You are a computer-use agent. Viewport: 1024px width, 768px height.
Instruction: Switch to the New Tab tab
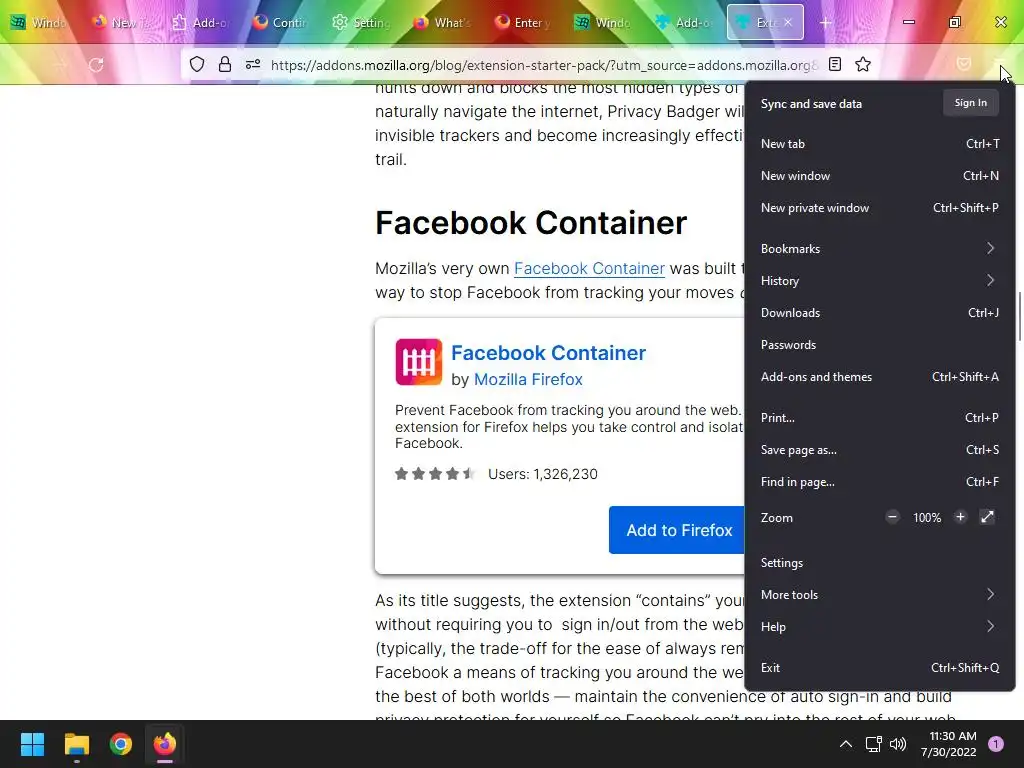point(121,22)
